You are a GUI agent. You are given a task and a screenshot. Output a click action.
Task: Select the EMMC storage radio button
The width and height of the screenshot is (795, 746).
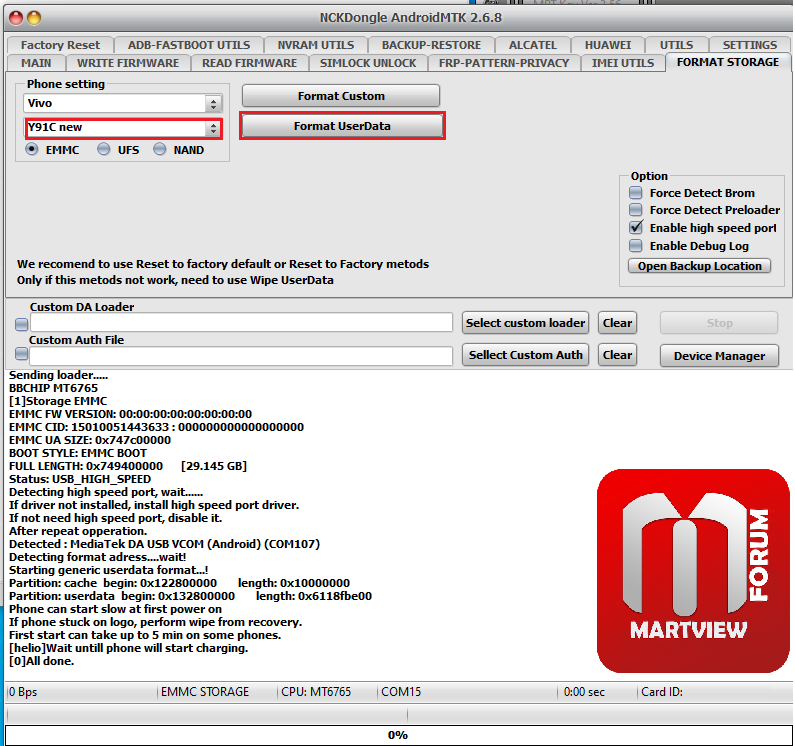coord(32,150)
